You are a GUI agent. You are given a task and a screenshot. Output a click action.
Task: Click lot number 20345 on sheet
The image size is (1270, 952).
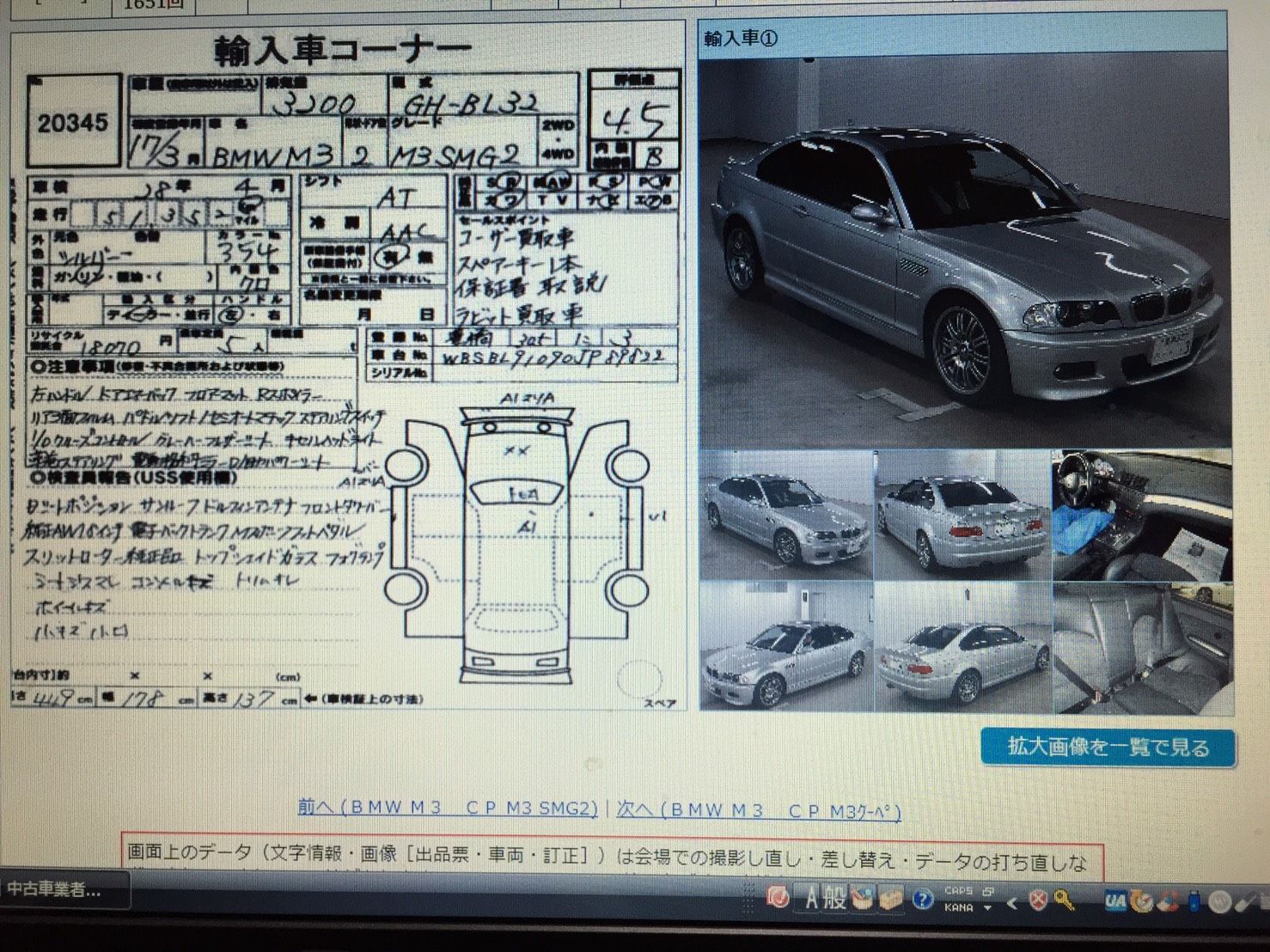click(73, 123)
